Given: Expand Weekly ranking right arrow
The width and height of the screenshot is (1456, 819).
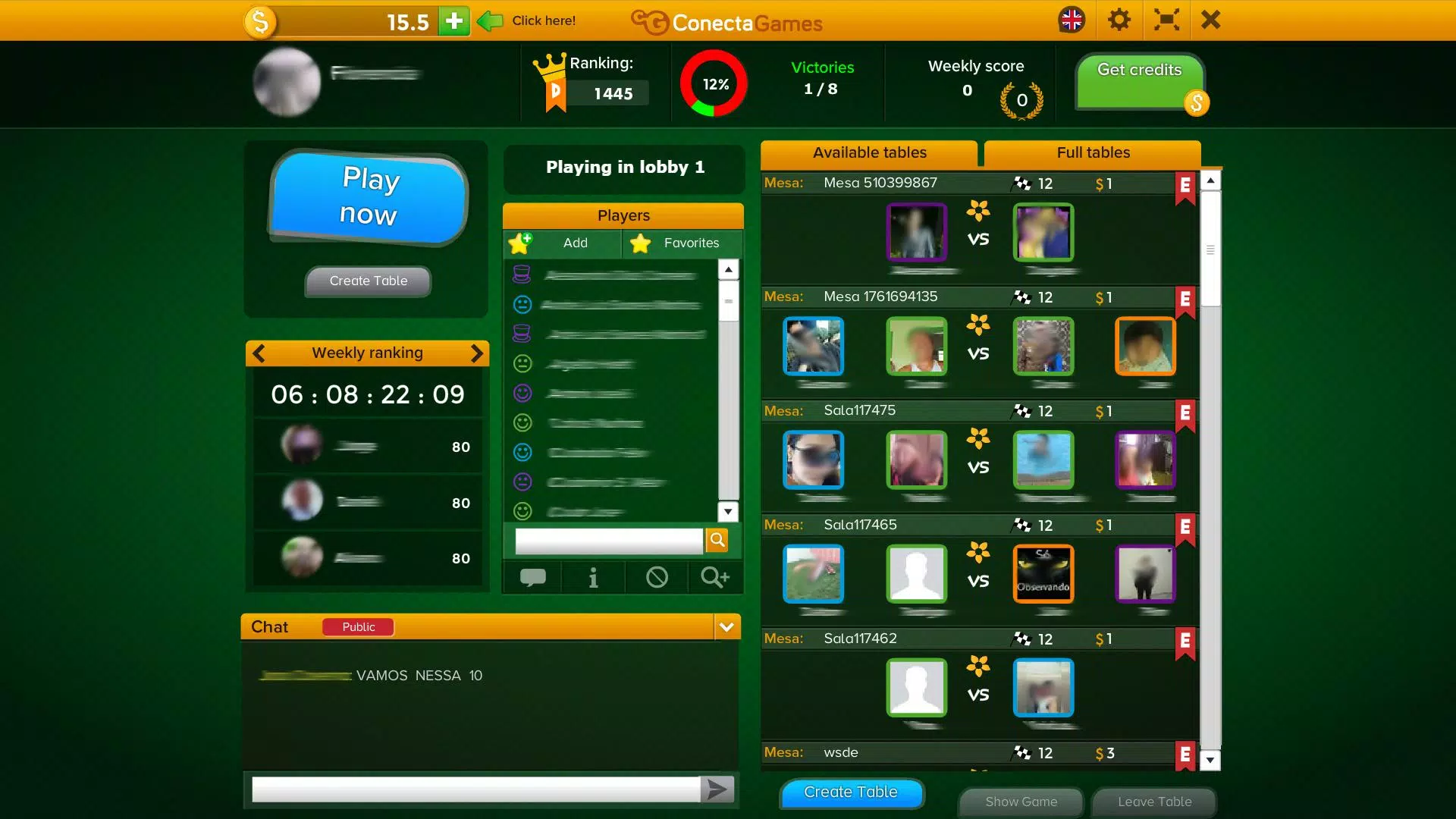Looking at the screenshot, I should (x=477, y=352).
